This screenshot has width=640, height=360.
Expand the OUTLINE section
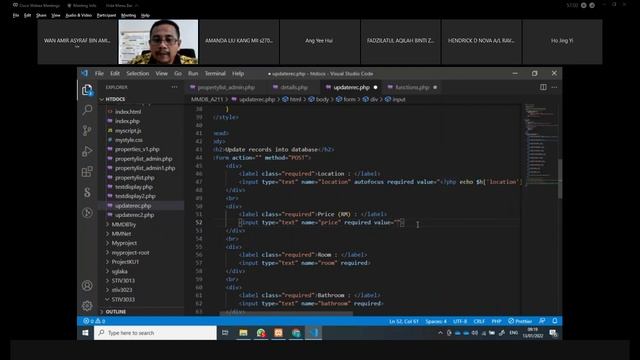[116, 312]
